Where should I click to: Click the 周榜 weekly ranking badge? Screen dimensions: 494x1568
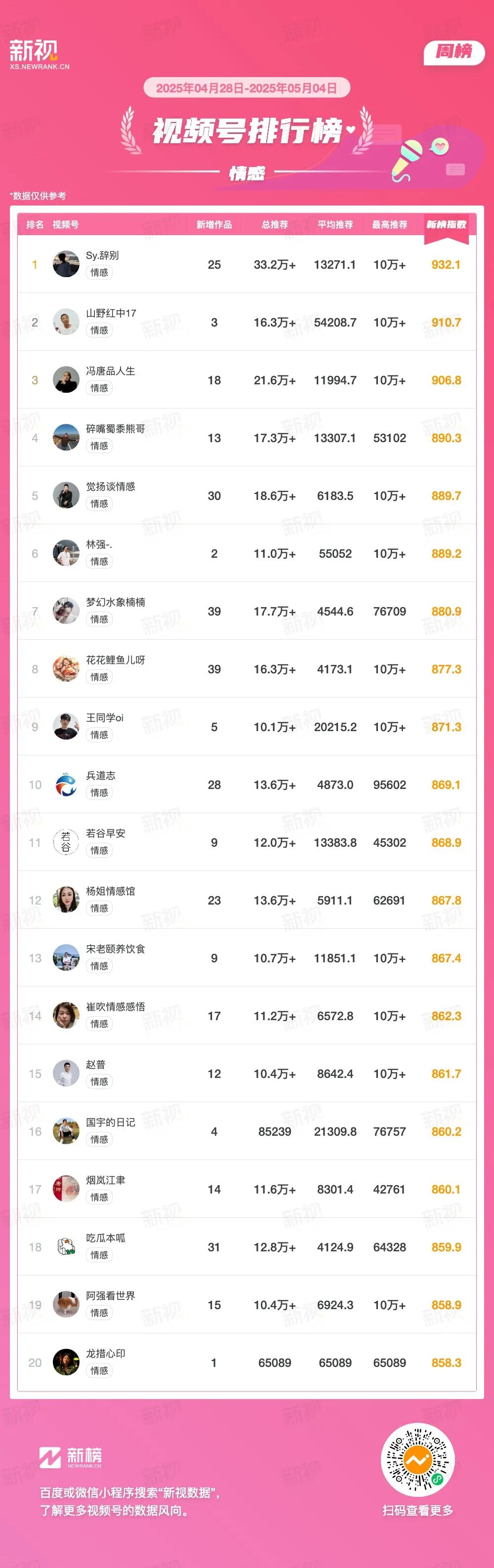[x=454, y=52]
